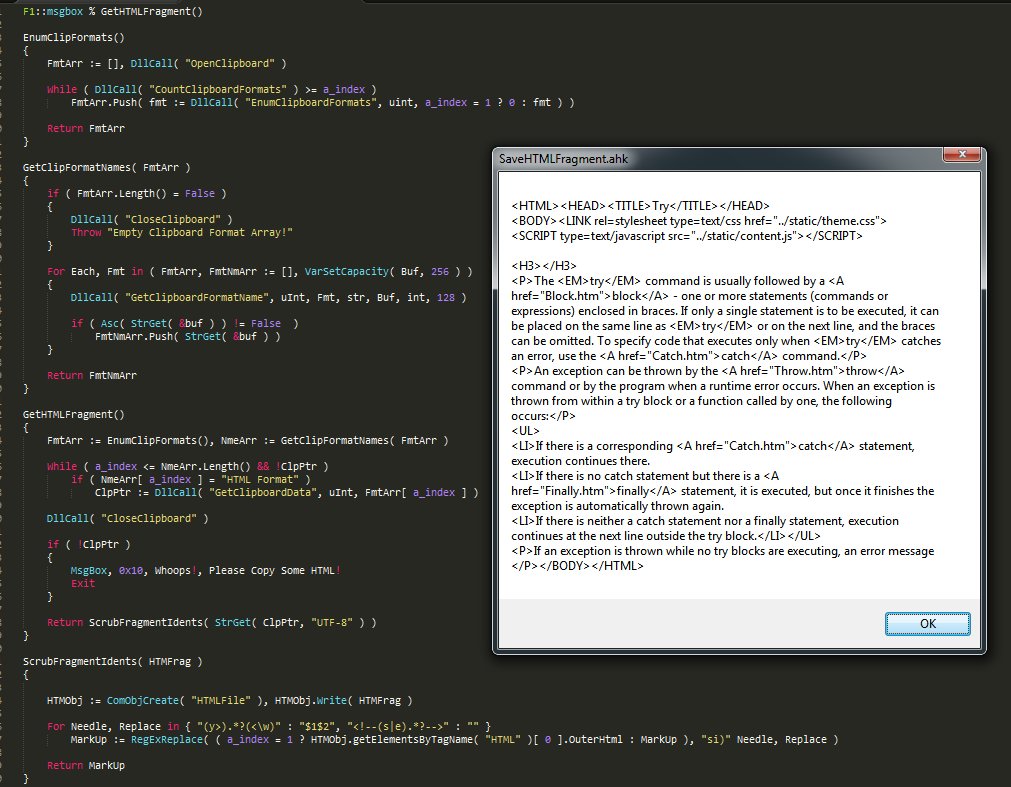The width and height of the screenshot is (1011, 787).
Task: Click the MsgBox Whoops! Please Copy line
Action: 205,570
